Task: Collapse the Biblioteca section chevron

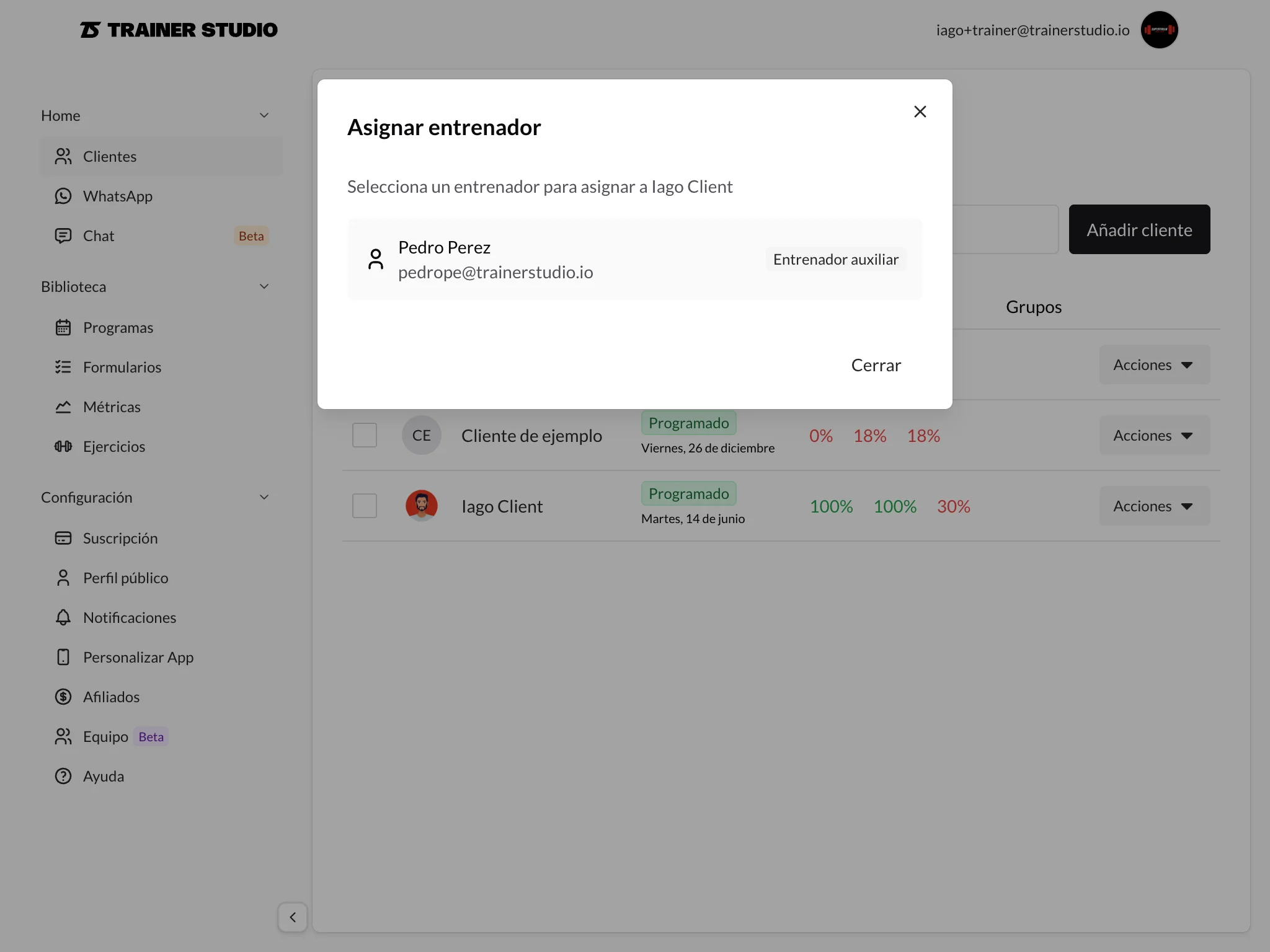Action: tap(264, 286)
